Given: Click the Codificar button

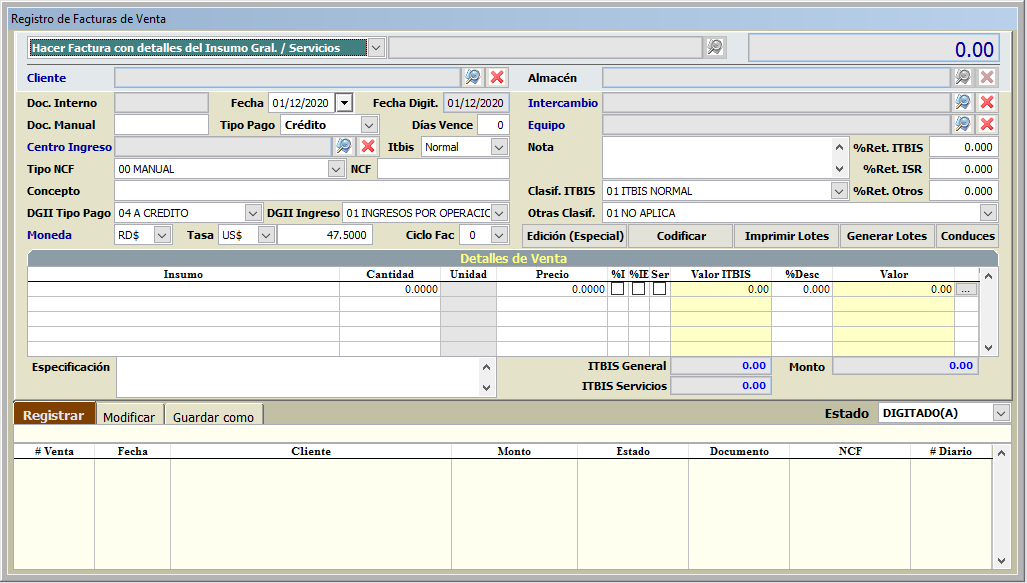Looking at the screenshot, I should pos(681,236).
